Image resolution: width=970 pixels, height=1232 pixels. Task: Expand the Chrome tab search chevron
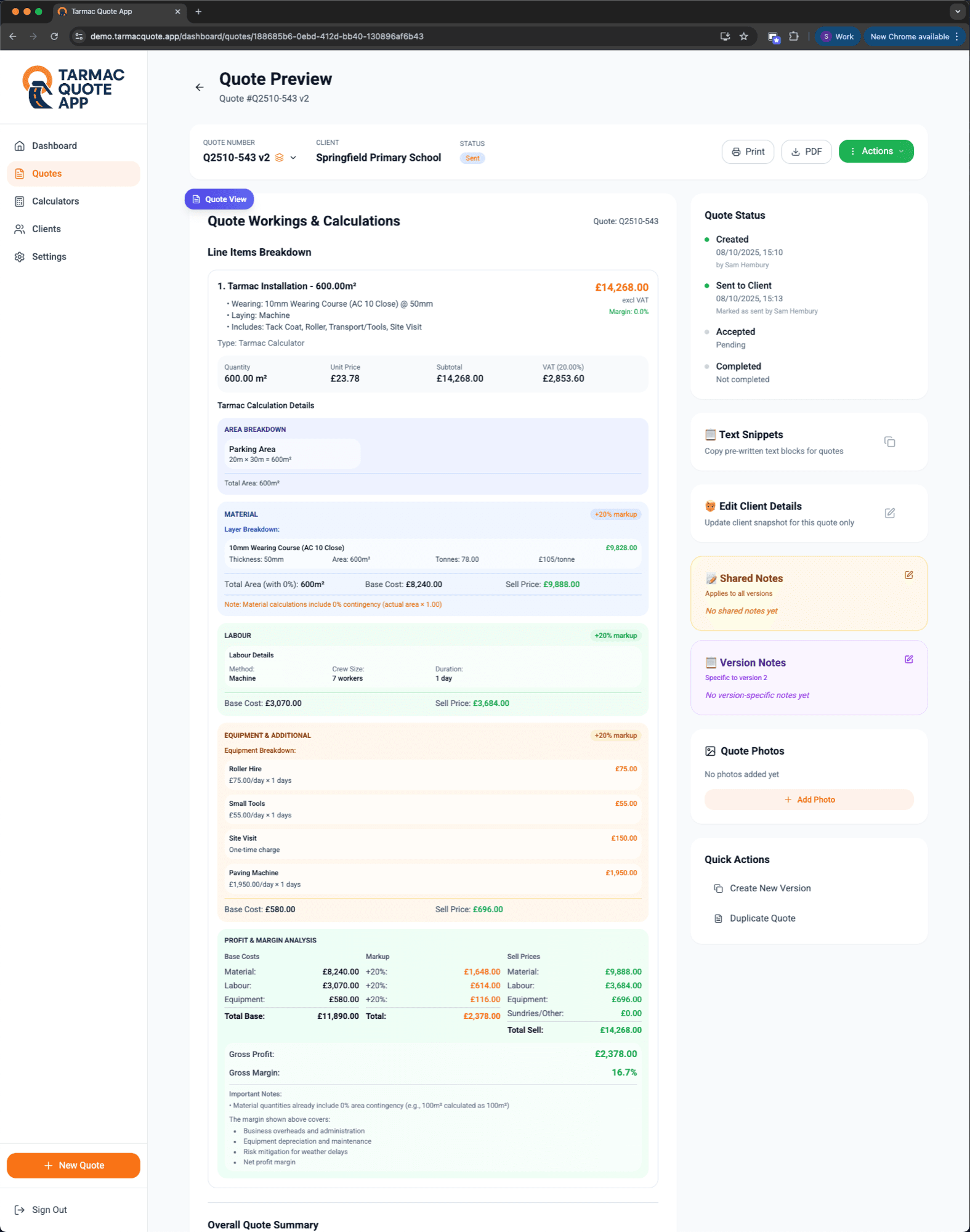tap(957, 11)
